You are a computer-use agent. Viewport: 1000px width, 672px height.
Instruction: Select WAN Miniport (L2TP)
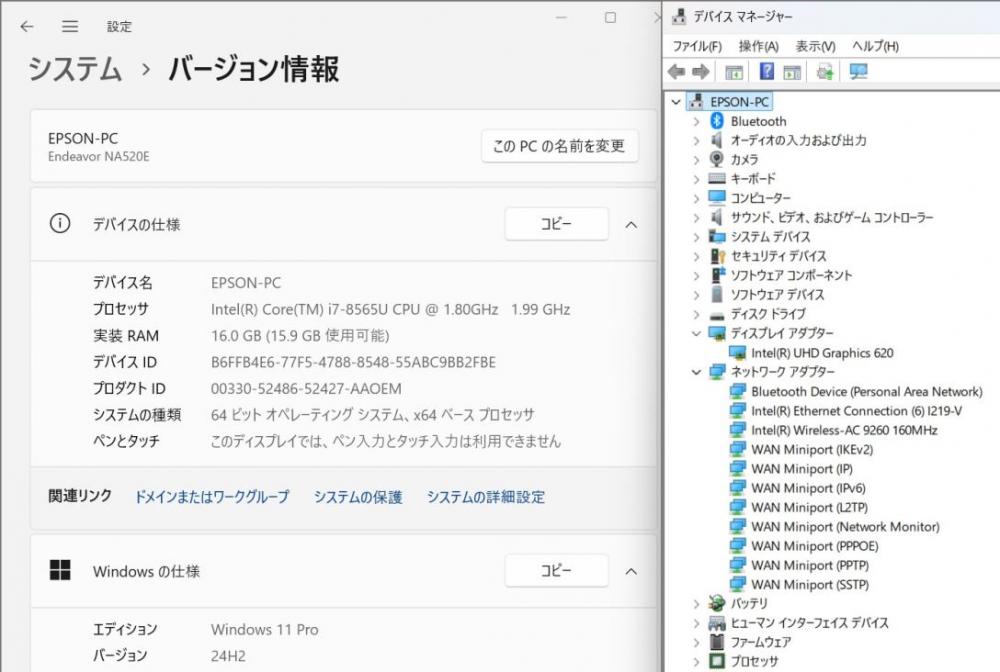pos(809,508)
